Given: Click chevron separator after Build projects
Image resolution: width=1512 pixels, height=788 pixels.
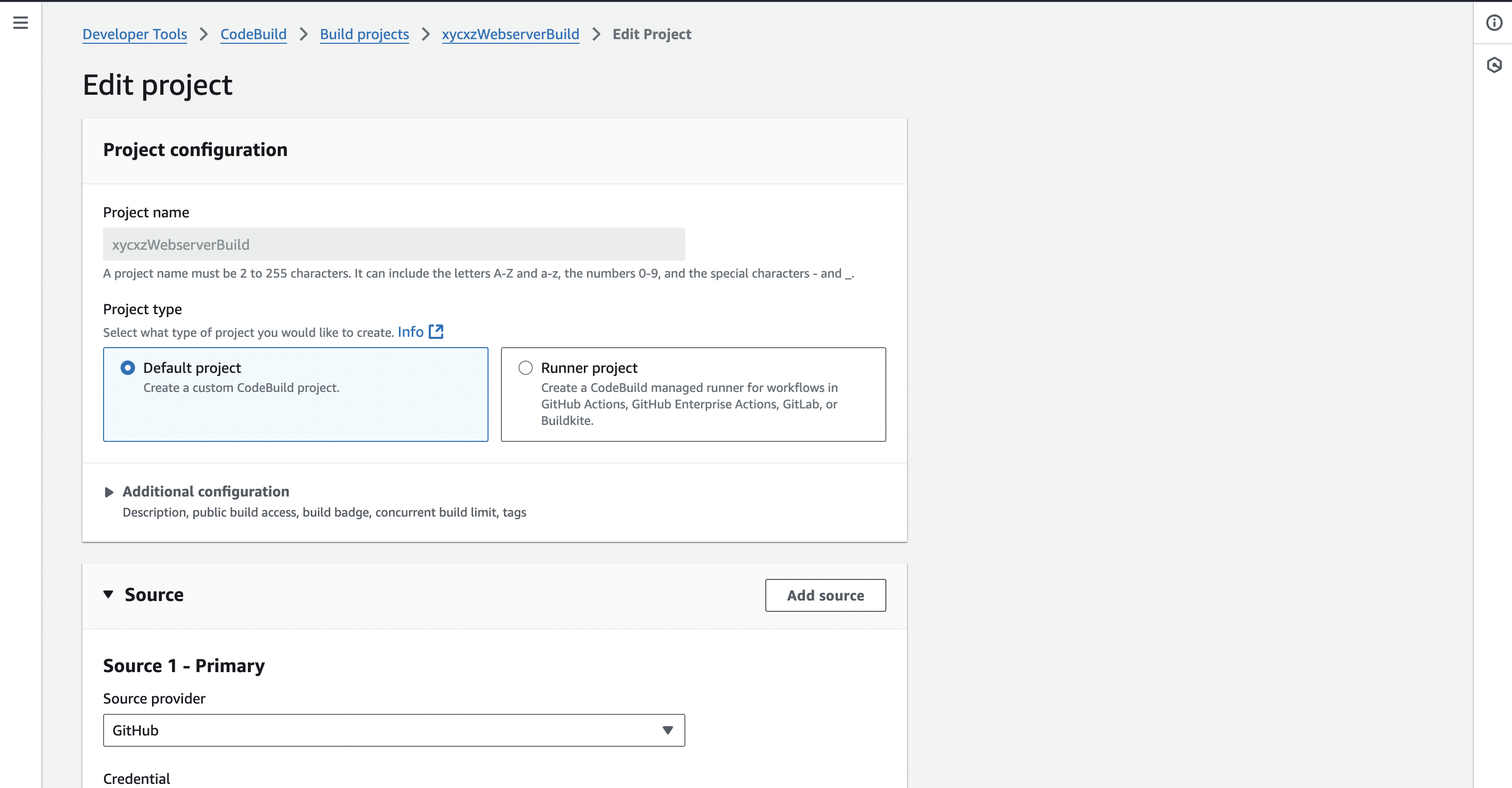Looking at the screenshot, I should pyautogui.click(x=426, y=35).
